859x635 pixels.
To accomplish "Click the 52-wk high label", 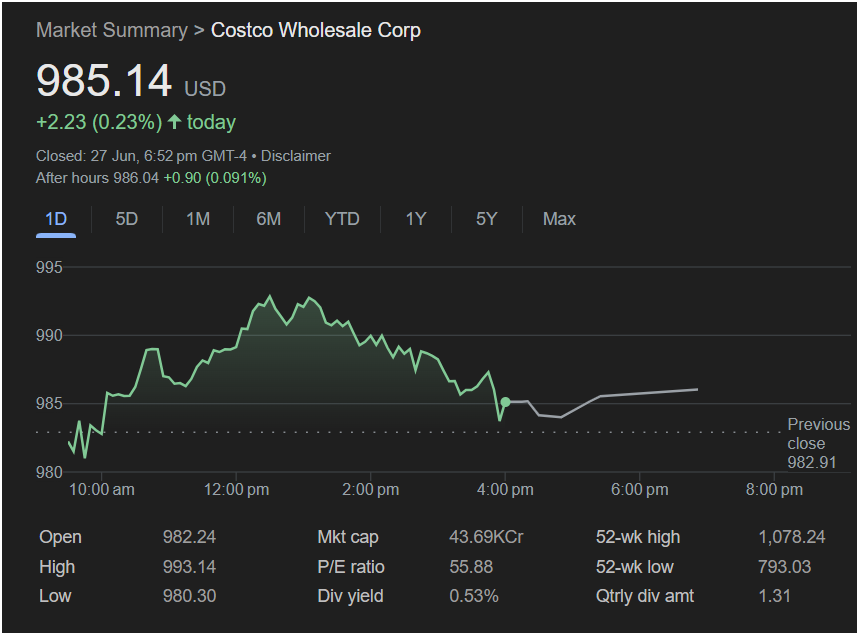I will point(638,537).
